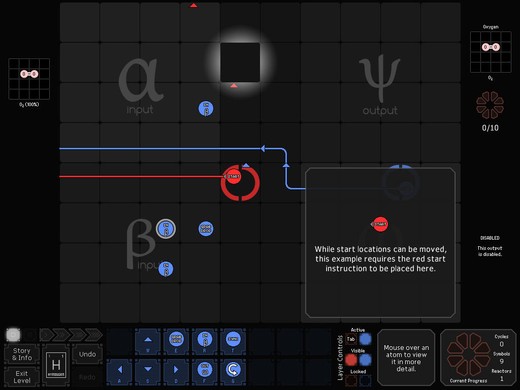Toggle the red layer lock
520x390 pixels.
pos(351,380)
